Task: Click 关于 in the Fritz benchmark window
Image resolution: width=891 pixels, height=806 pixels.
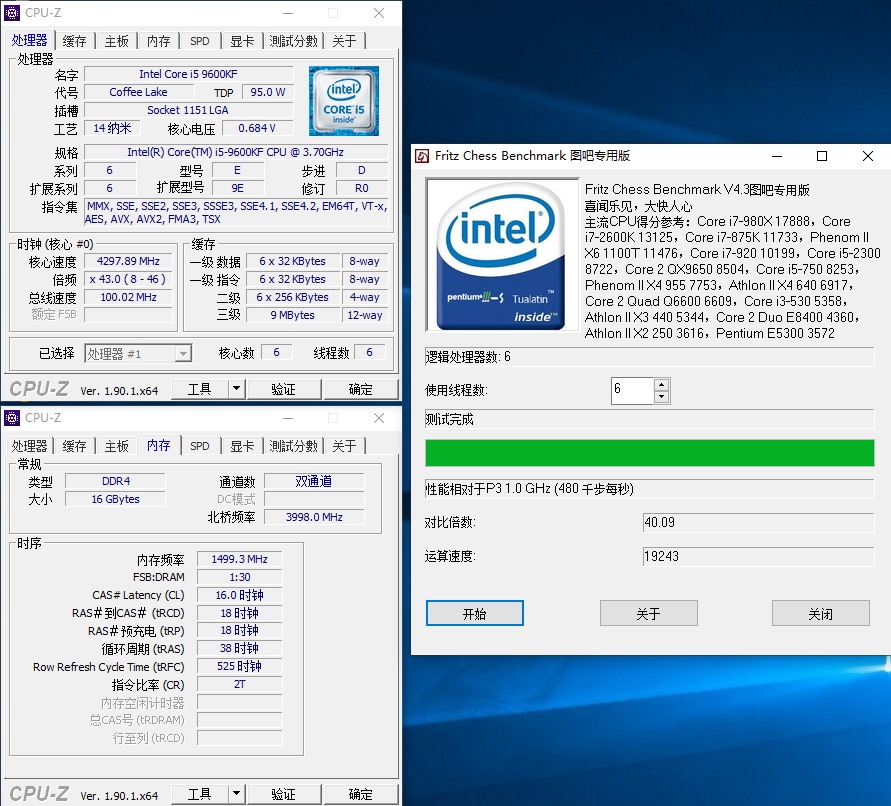Action: [648, 613]
